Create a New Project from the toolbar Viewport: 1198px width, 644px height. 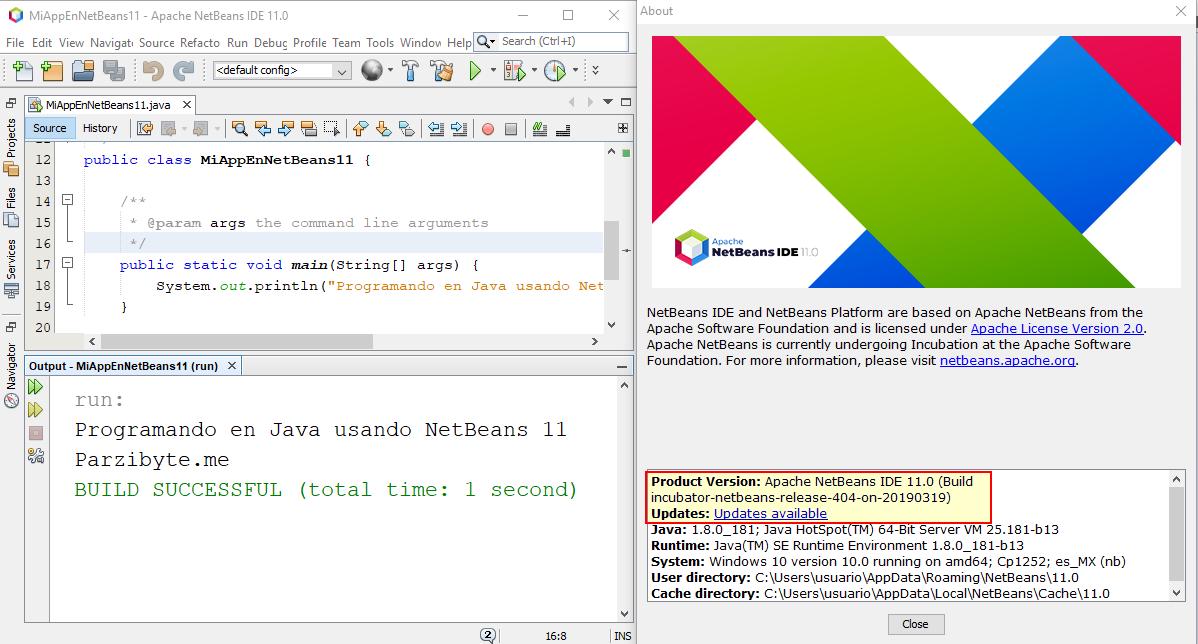point(52,71)
